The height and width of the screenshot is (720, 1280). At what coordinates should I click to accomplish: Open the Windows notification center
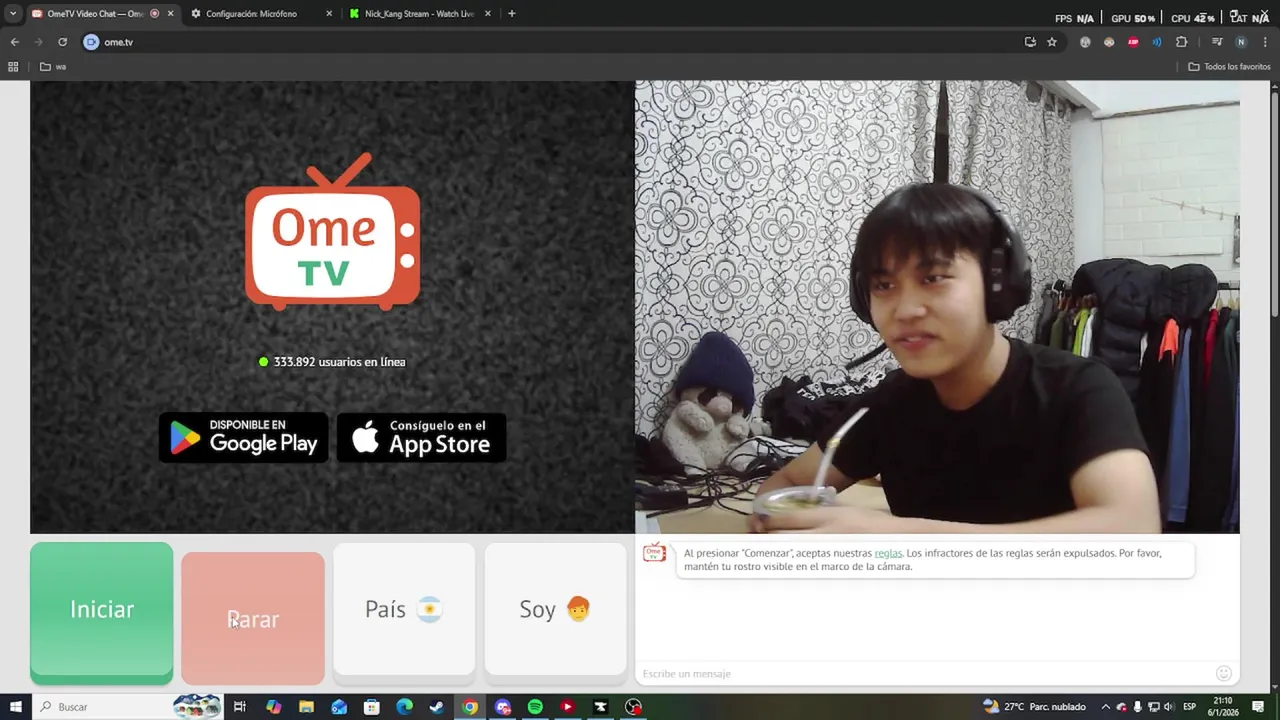point(1258,707)
